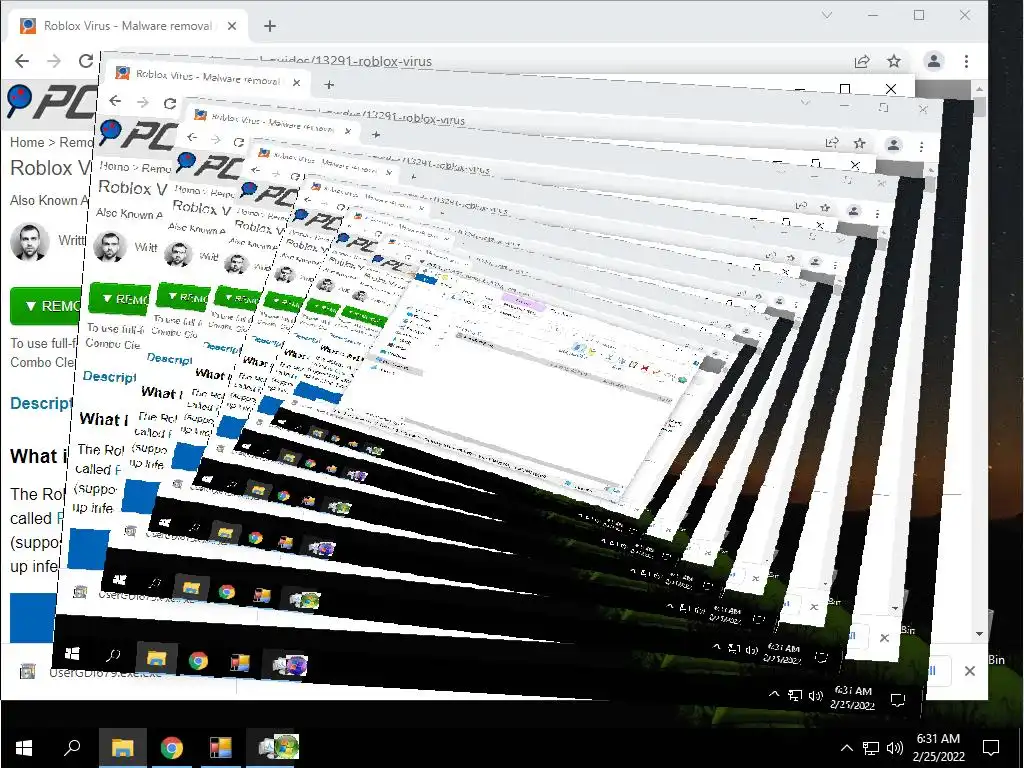Click the outer page scrollbar down arrow

click(x=980, y=633)
